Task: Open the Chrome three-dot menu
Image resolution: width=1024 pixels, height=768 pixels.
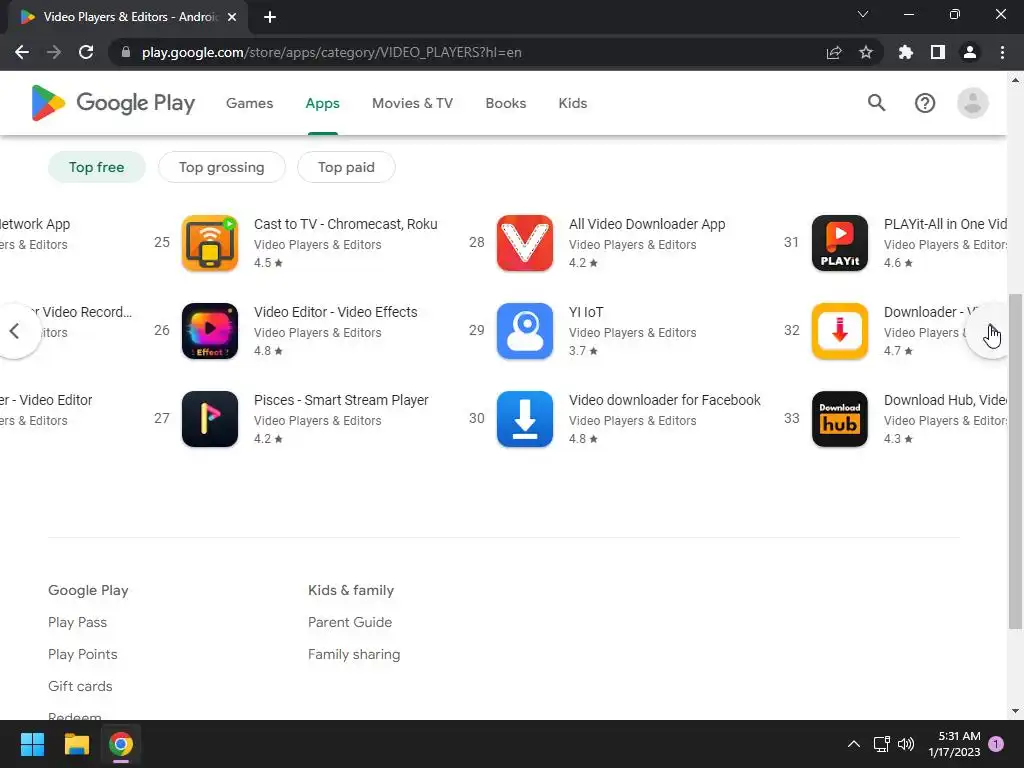Action: pos(1002,52)
